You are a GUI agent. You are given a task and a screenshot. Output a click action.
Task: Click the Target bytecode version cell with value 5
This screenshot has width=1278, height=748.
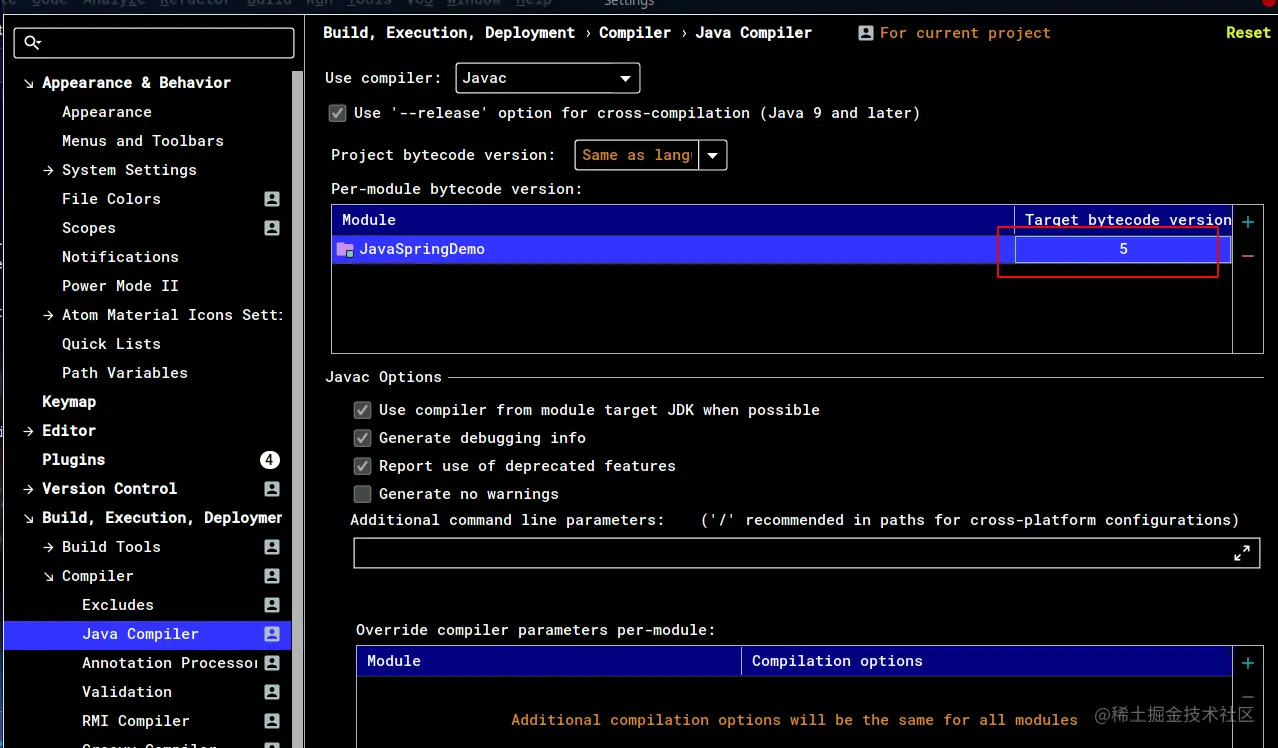[1123, 249]
